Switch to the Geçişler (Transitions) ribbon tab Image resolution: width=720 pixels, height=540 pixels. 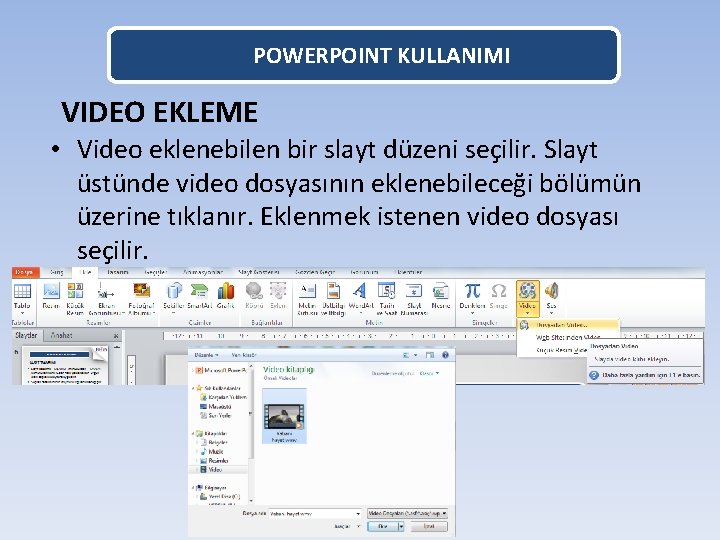coord(156,272)
